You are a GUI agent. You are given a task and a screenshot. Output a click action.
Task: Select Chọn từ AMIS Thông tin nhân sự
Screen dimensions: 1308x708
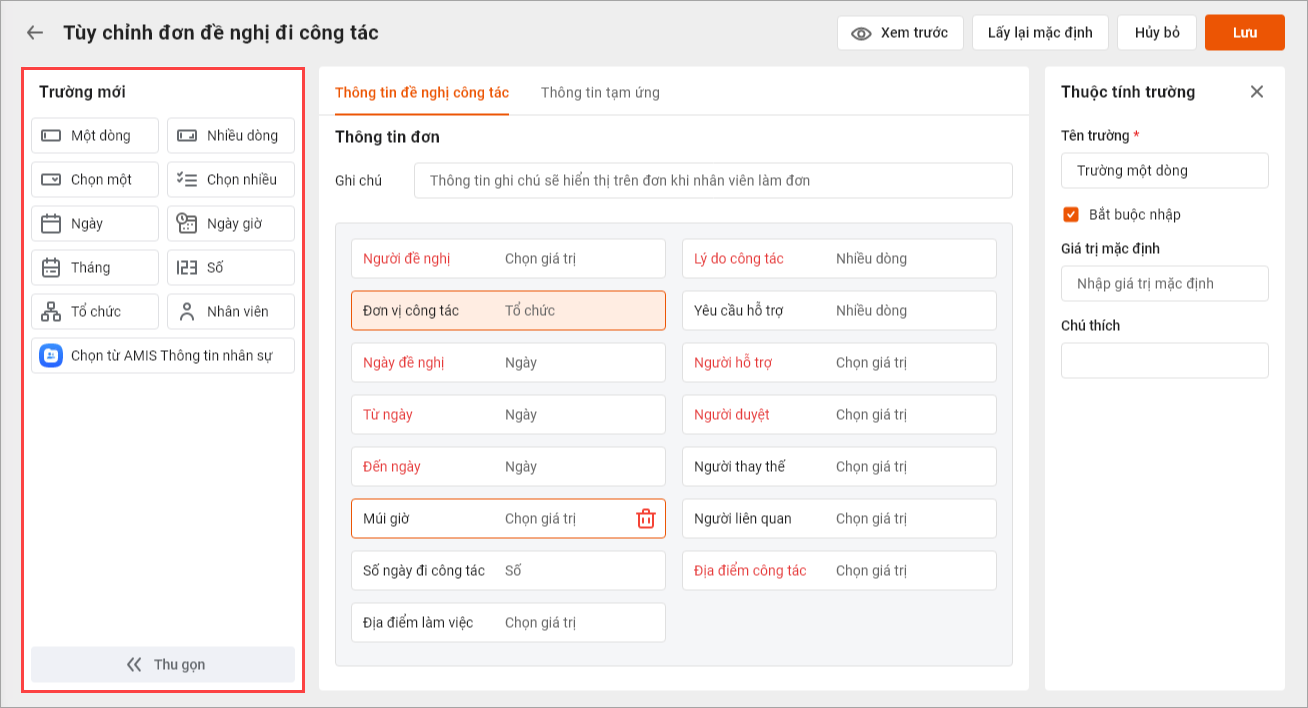[x=163, y=356]
